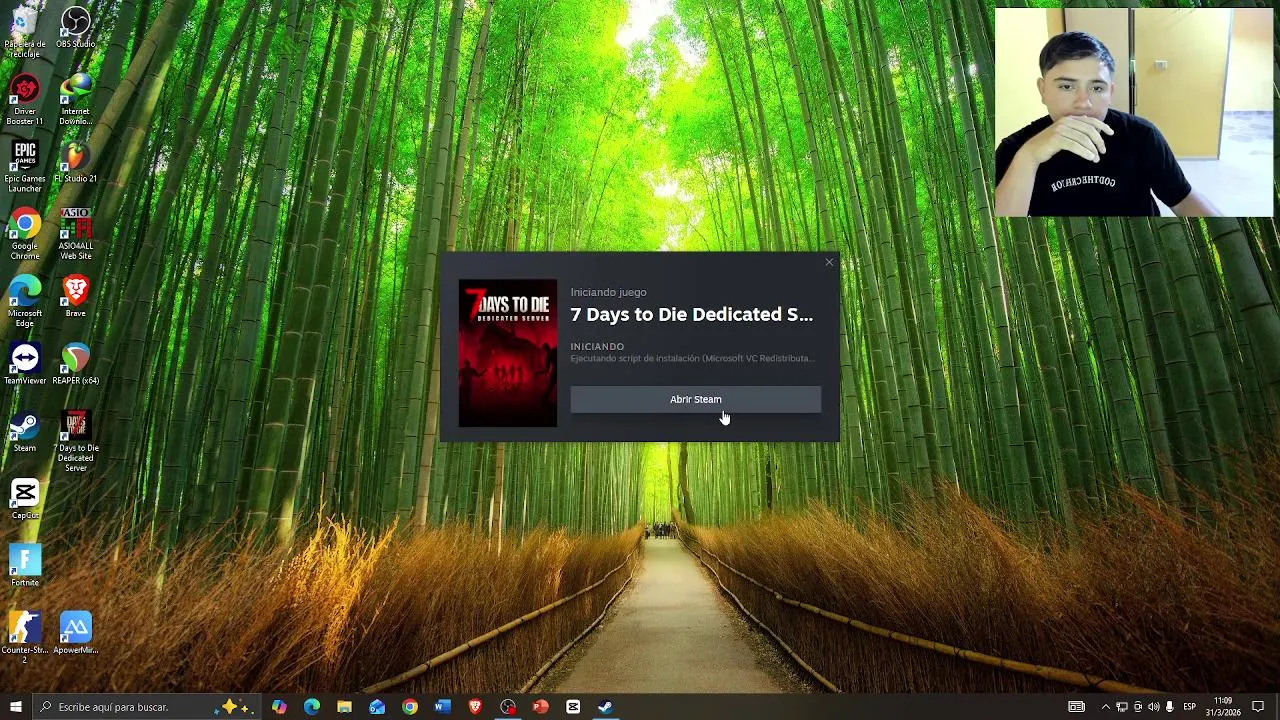Viewport: 1280px width, 720px height.
Task: Click the Abrir Steam button
Action: click(x=695, y=399)
